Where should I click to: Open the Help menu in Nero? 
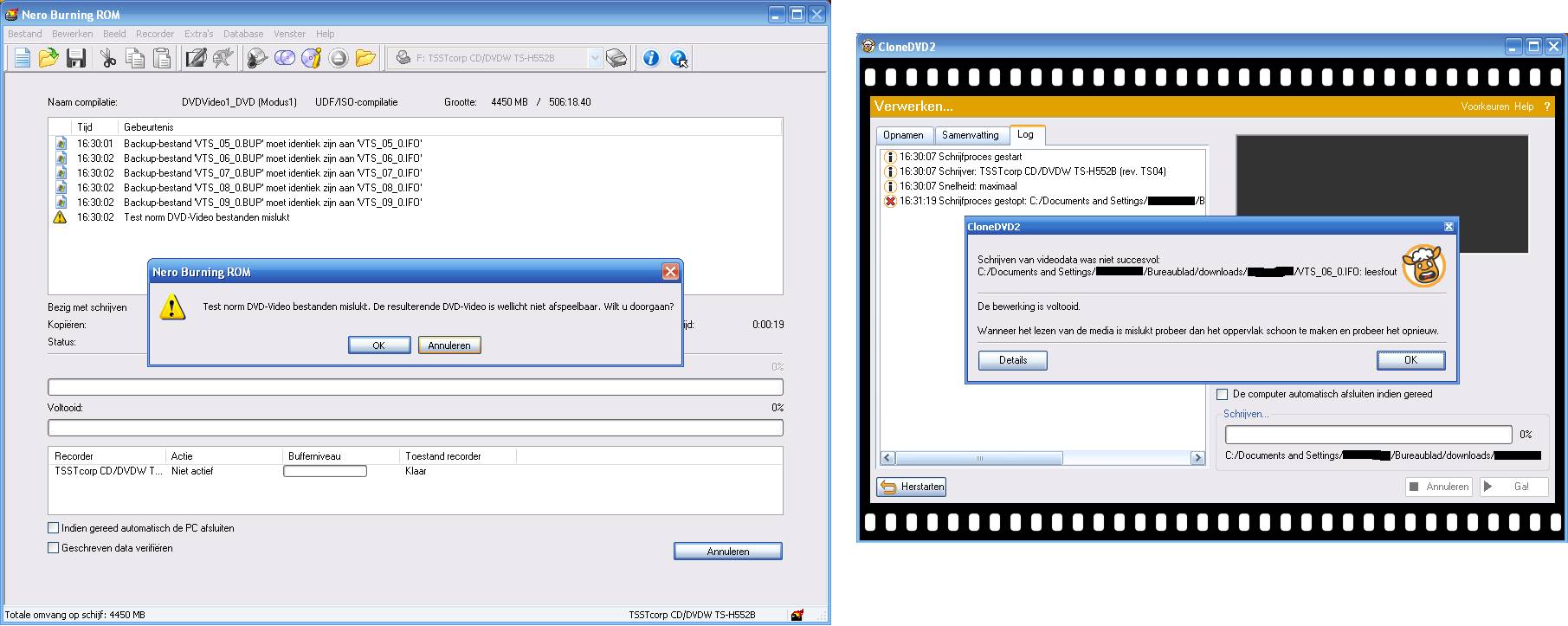coord(325,34)
